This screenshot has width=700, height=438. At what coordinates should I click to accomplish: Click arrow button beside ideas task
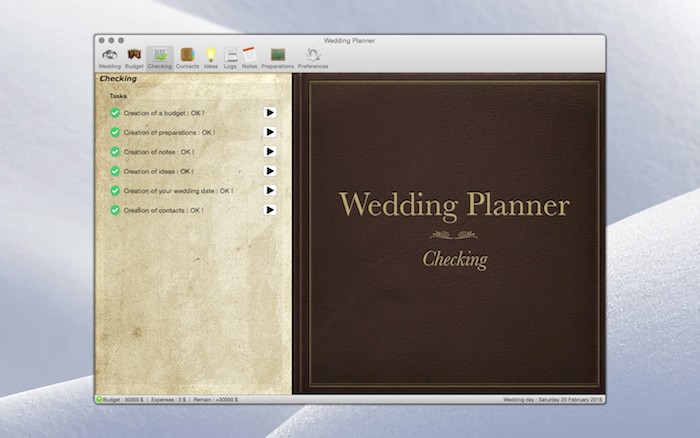270,171
